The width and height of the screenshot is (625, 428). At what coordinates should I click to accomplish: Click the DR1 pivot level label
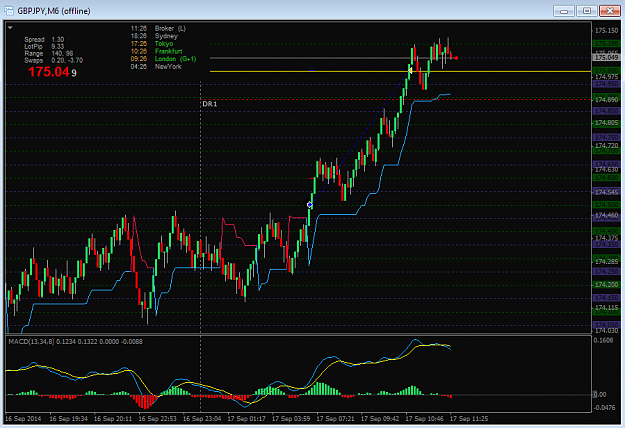tap(210, 104)
